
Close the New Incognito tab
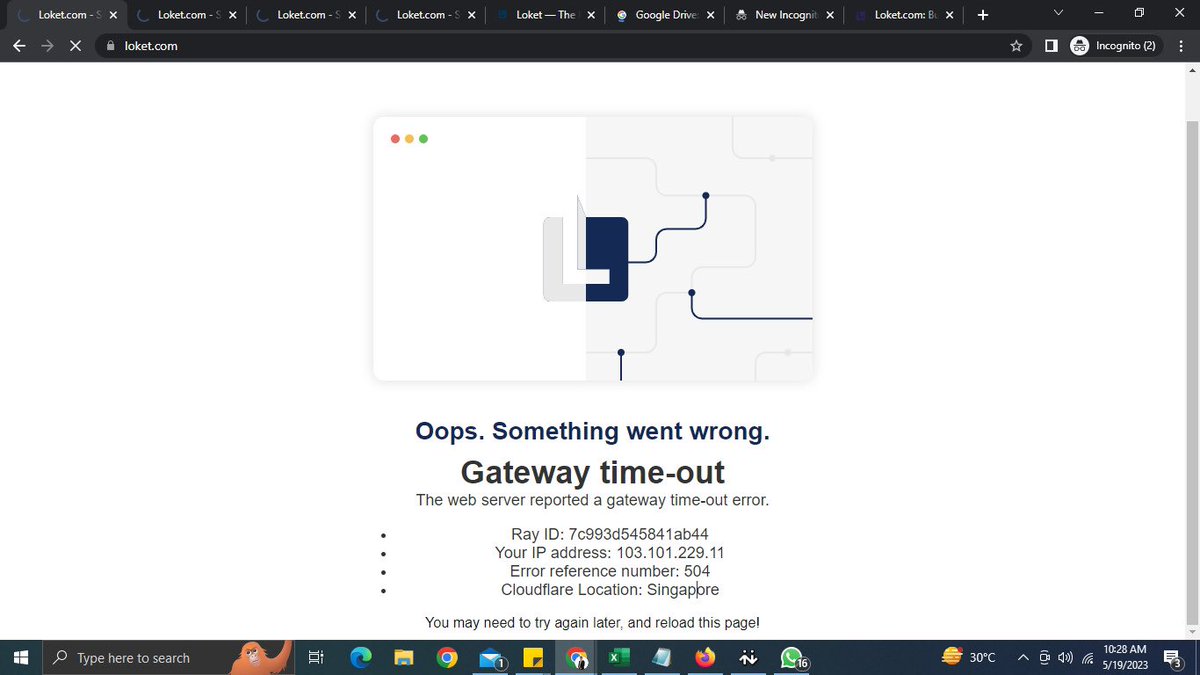pyautogui.click(x=830, y=15)
